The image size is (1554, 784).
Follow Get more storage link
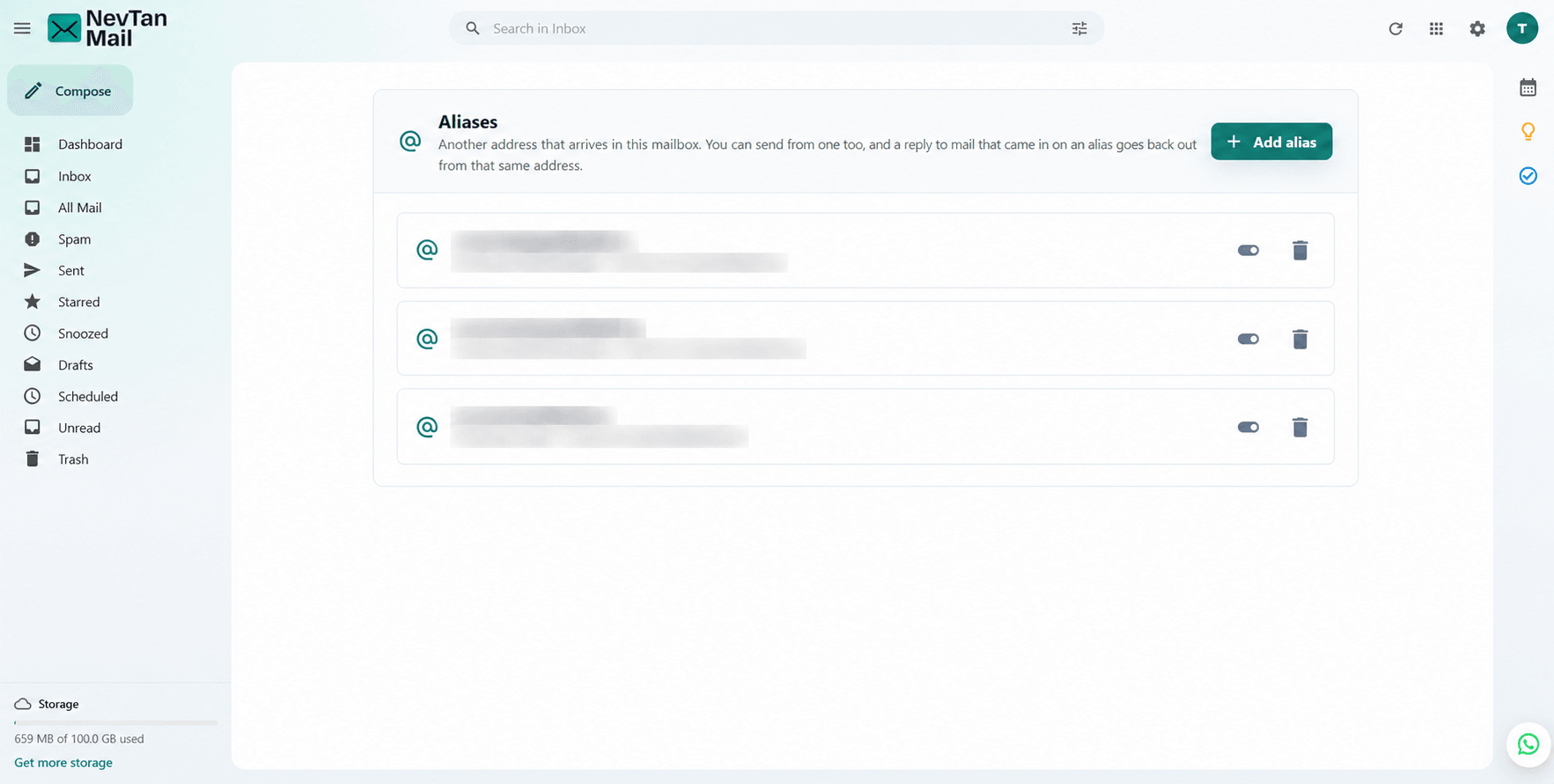63,763
